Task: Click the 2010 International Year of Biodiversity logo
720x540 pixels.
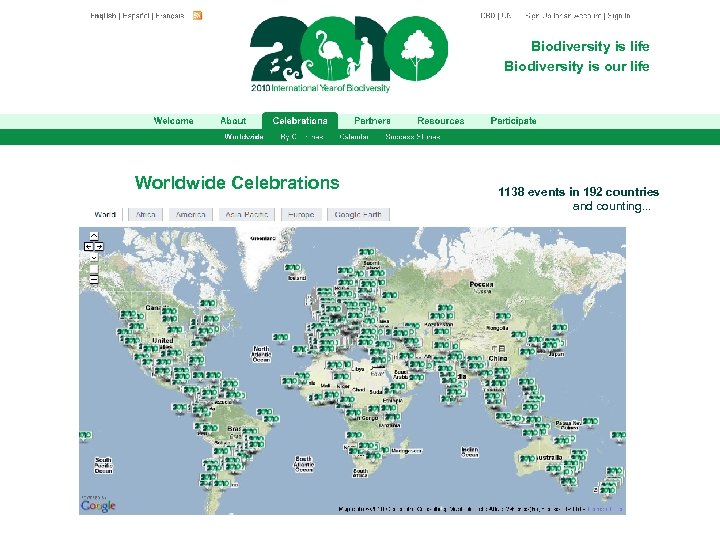Action: click(x=349, y=54)
